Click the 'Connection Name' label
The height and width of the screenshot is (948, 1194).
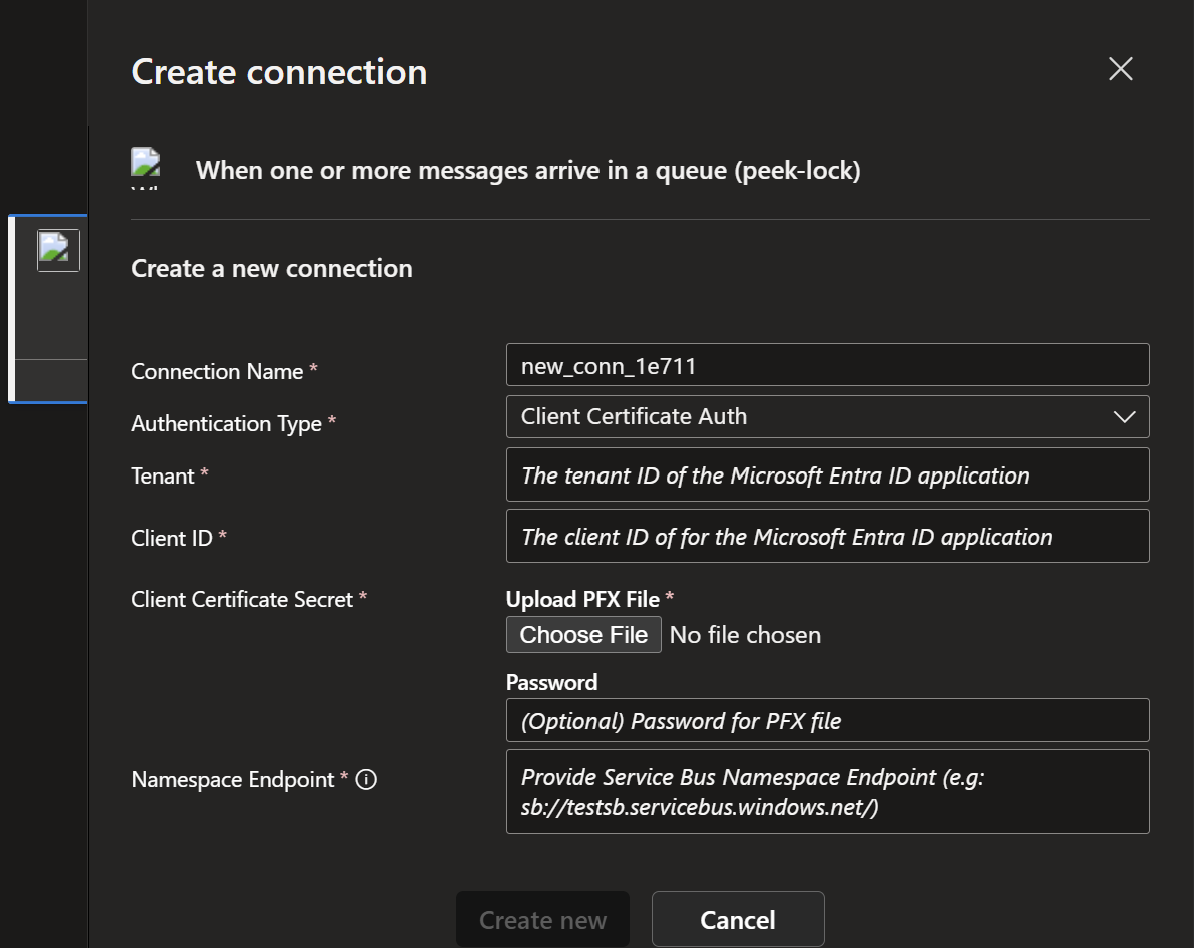tap(217, 372)
